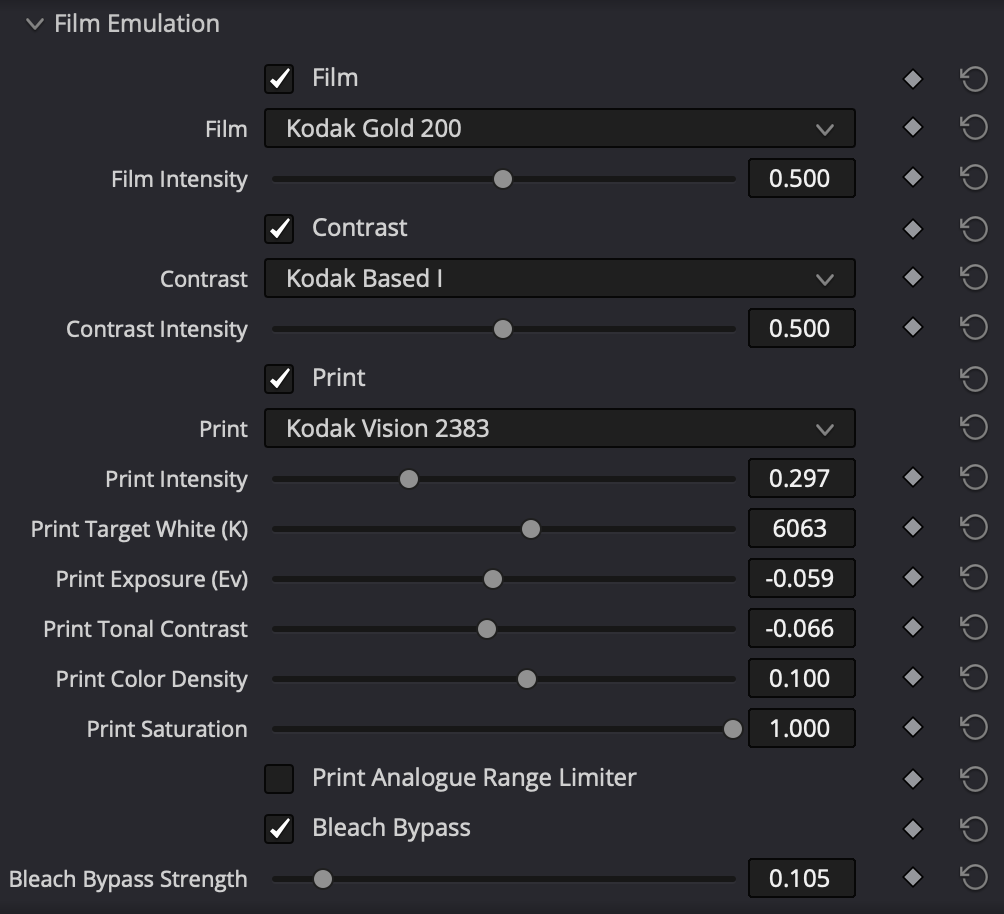Reset the Print dropdown selection
This screenshot has height=914, width=1004.
tap(974, 427)
